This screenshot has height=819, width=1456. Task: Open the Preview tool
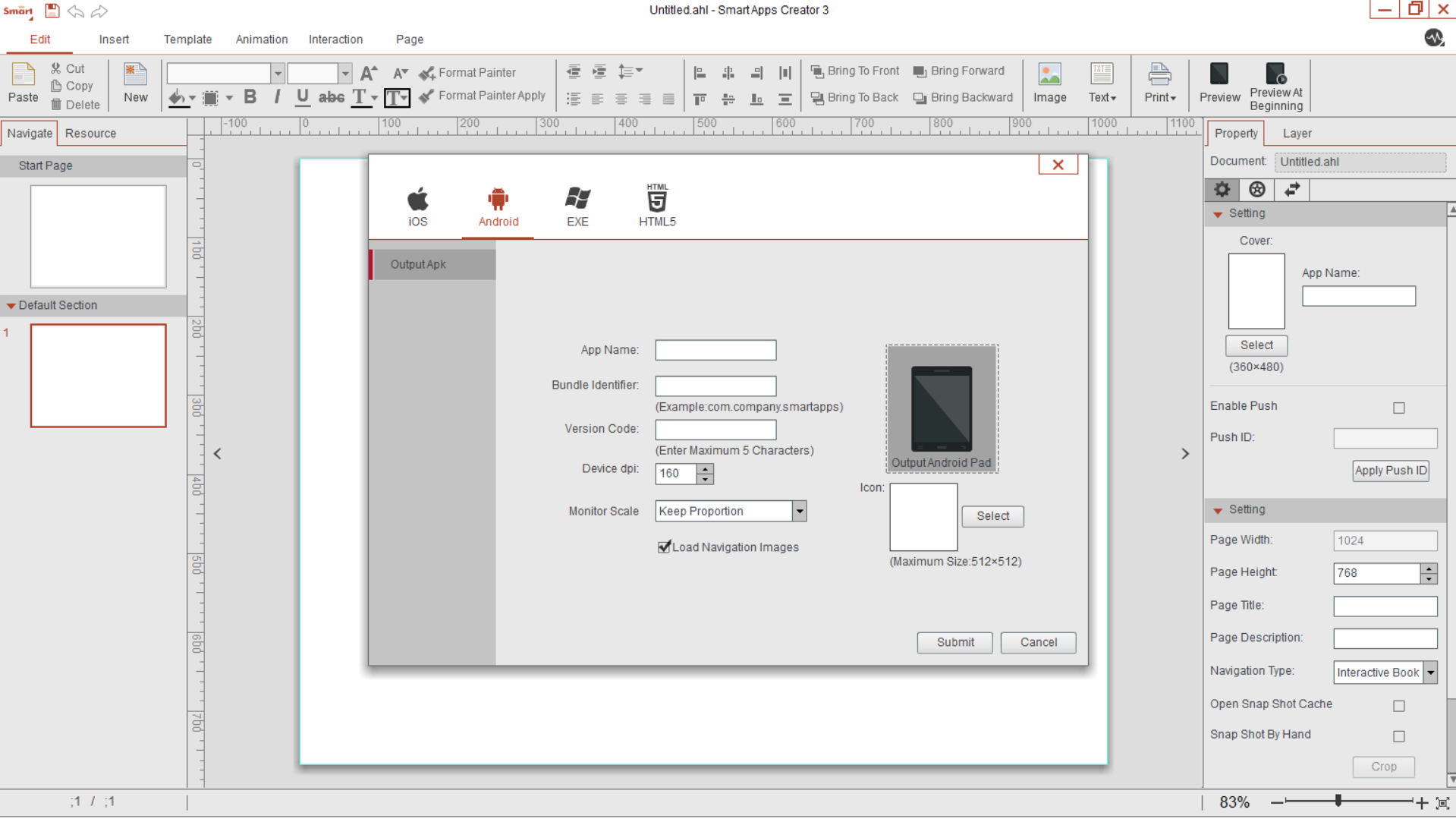point(1219,82)
